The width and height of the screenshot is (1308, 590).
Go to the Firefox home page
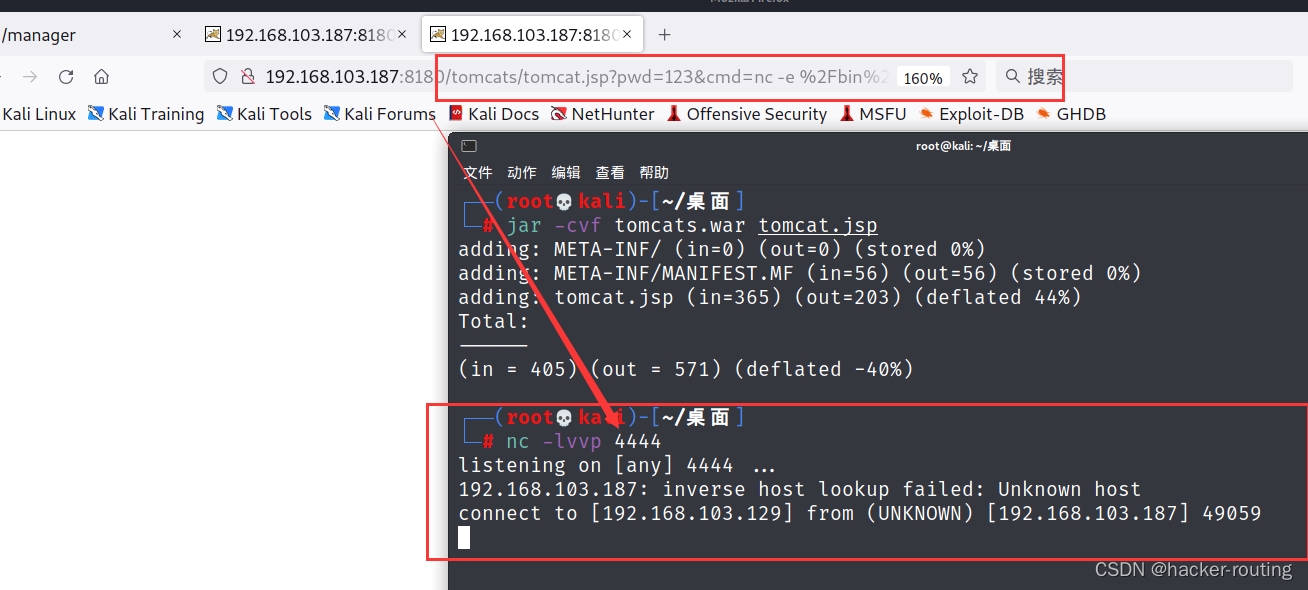pos(101,77)
